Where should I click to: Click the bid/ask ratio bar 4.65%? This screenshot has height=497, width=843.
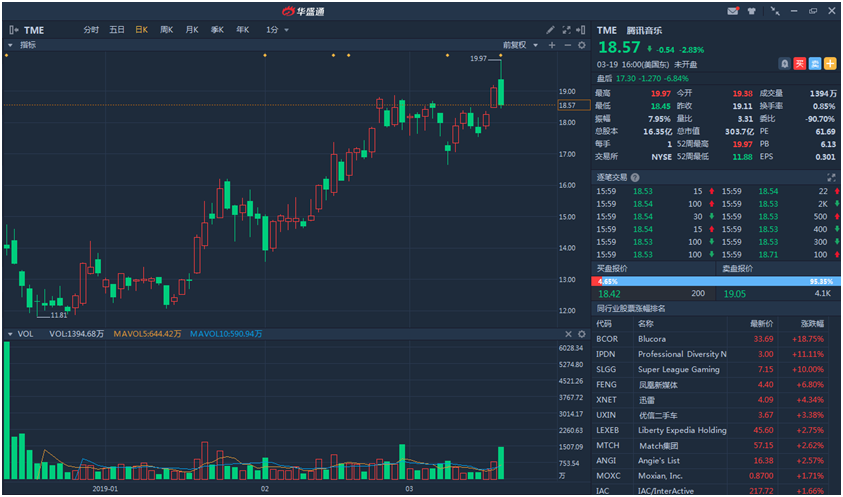pyautogui.click(x=716, y=281)
